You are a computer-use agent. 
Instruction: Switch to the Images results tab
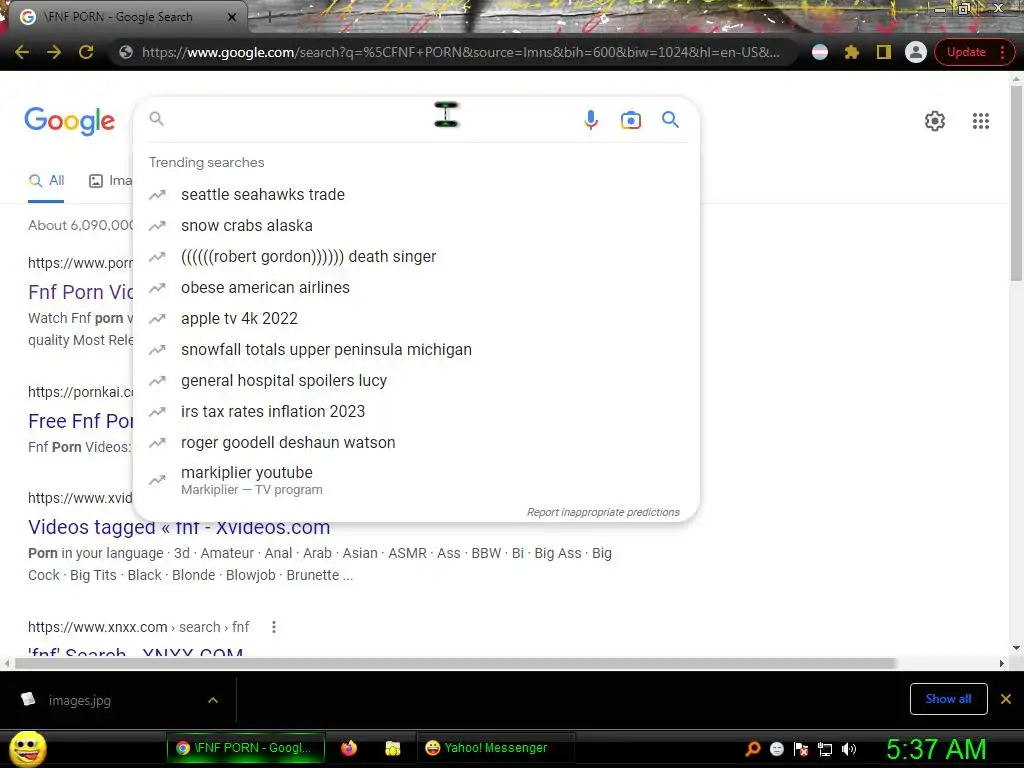click(x=110, y=181)
